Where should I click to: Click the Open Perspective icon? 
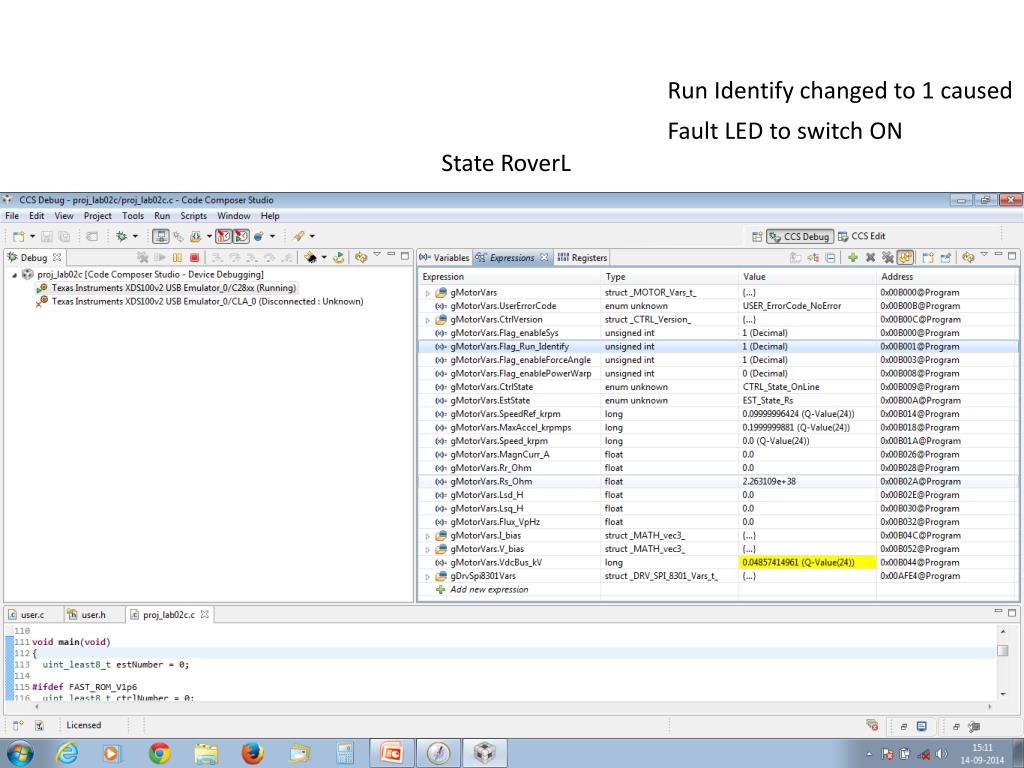757,236
